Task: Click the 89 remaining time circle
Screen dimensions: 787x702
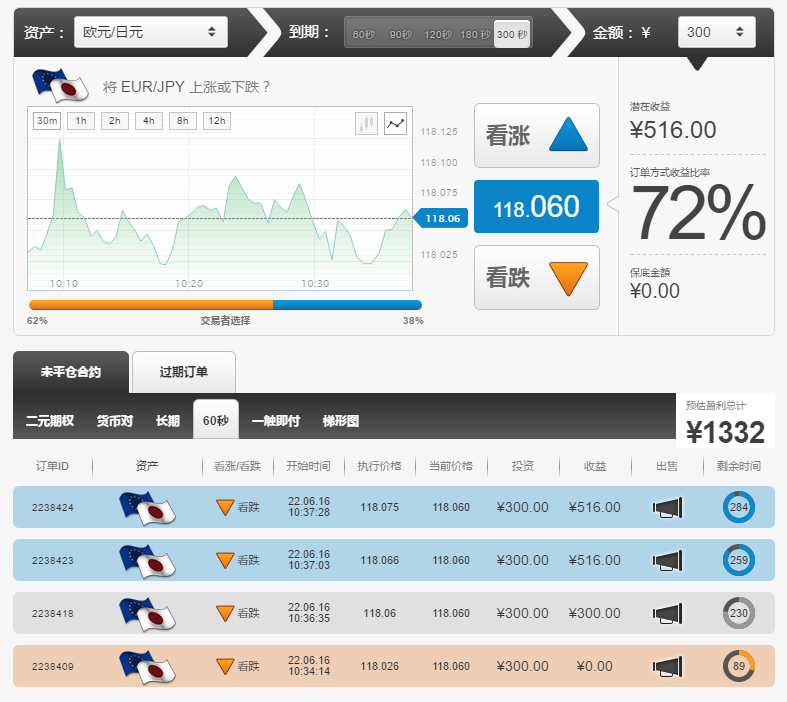Action: 739,666
